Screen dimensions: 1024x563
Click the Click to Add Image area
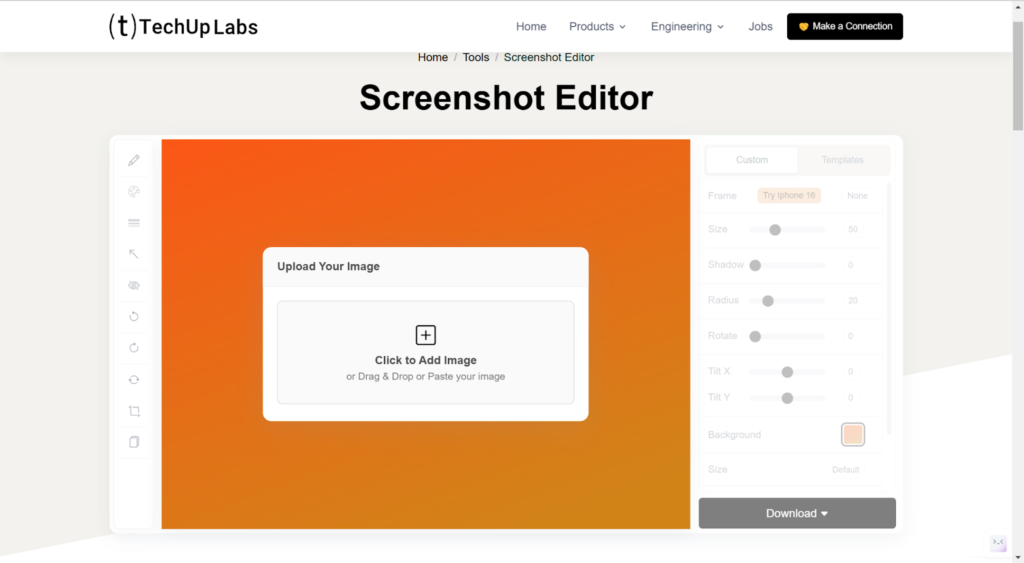coord(426,353)
